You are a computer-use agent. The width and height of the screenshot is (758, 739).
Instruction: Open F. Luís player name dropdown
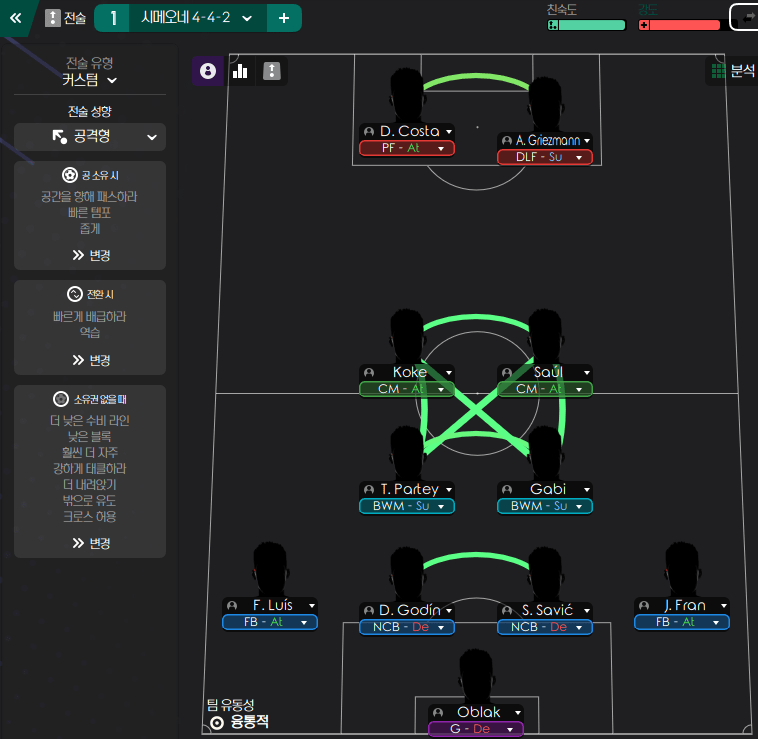(312, 606)
